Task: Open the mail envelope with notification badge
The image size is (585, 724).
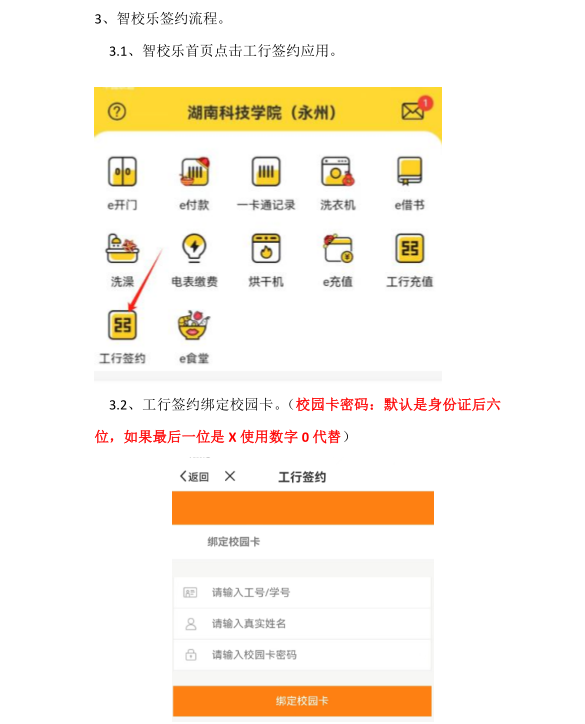Action: (416, 109)
